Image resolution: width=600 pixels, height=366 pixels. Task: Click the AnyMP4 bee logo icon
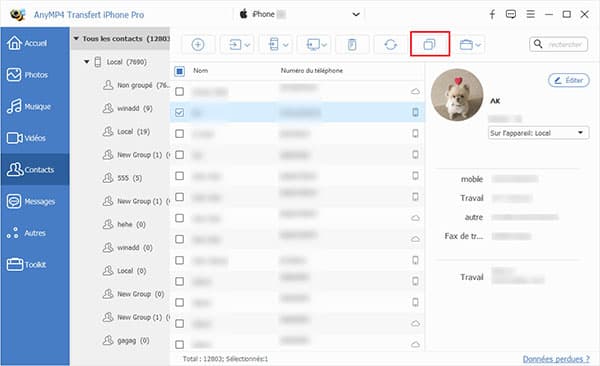tap(18, 15)
